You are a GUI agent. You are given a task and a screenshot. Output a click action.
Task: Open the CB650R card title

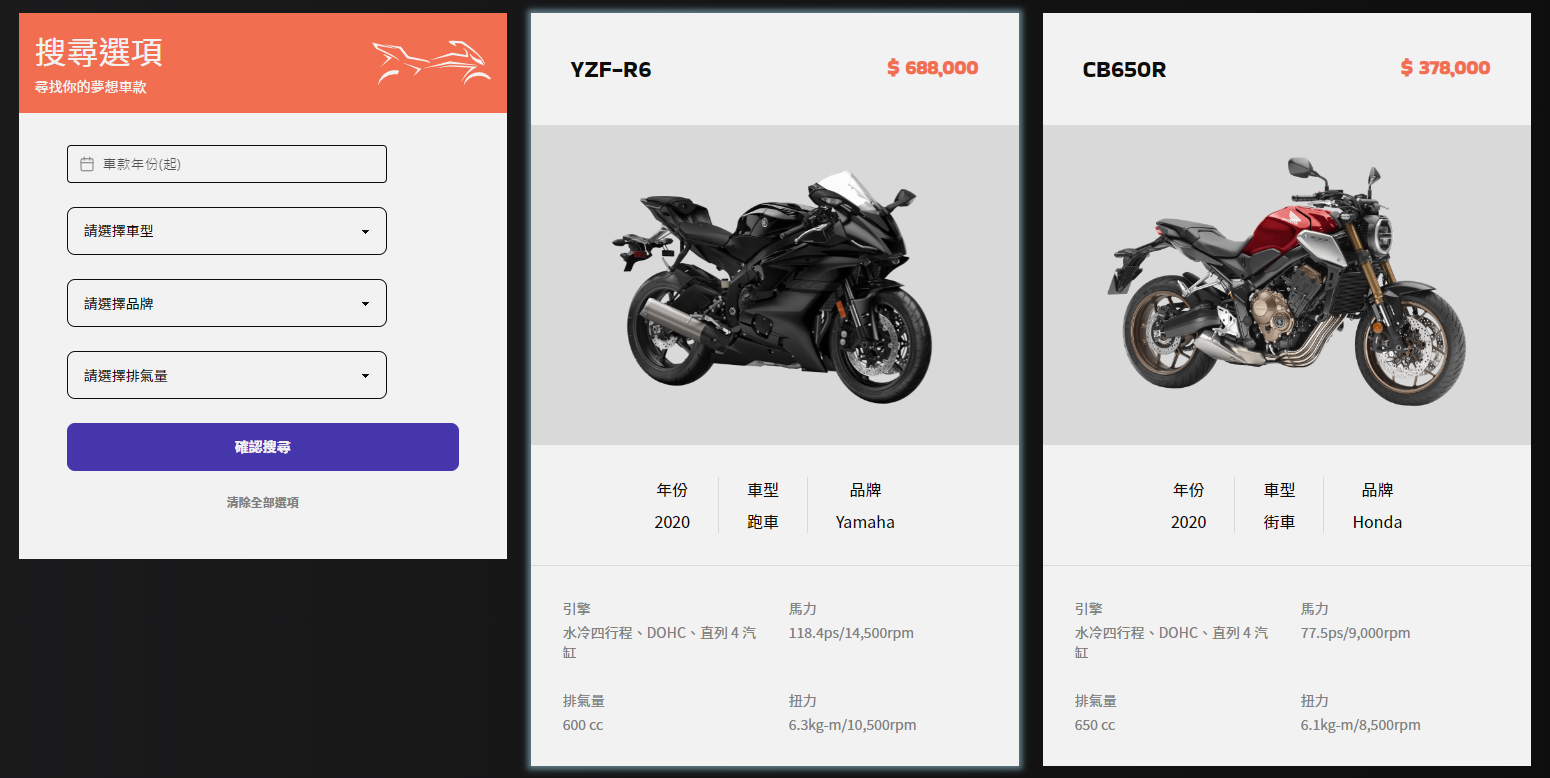tap(1124, 70)
